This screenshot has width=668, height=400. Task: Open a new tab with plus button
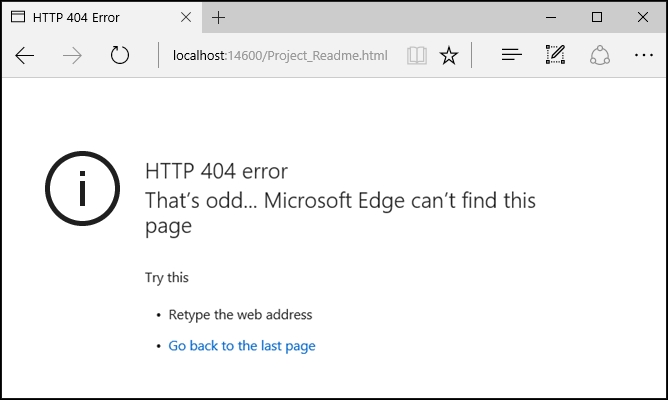[x=219, y=17]
